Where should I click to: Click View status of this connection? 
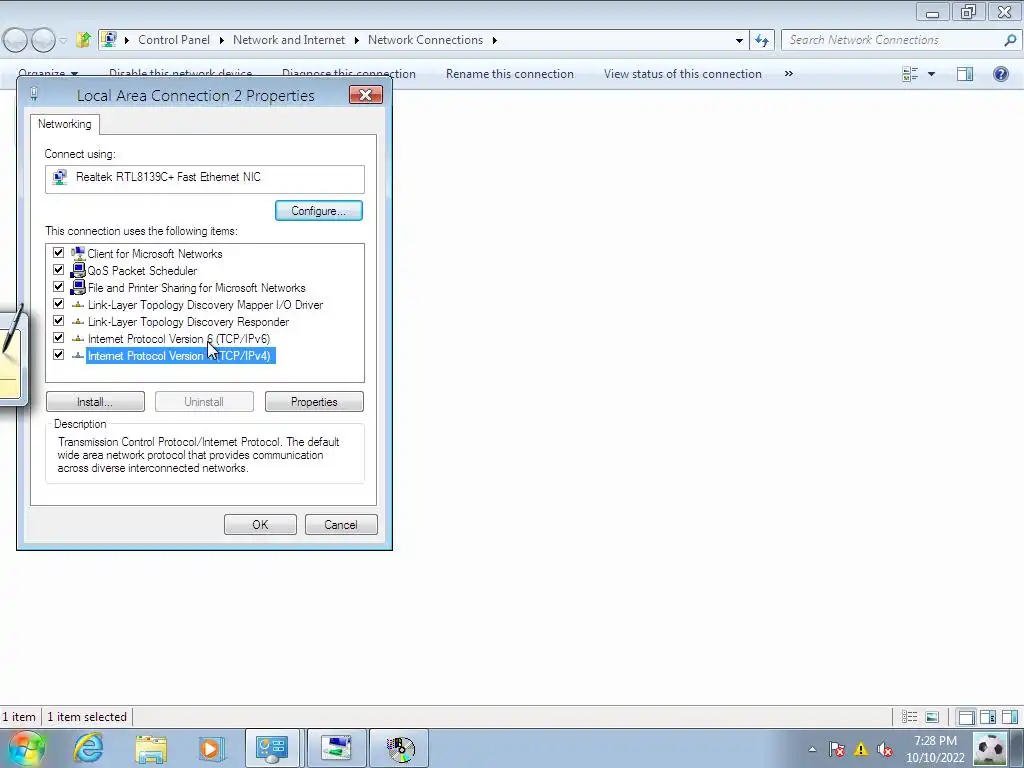click(682, 74)
